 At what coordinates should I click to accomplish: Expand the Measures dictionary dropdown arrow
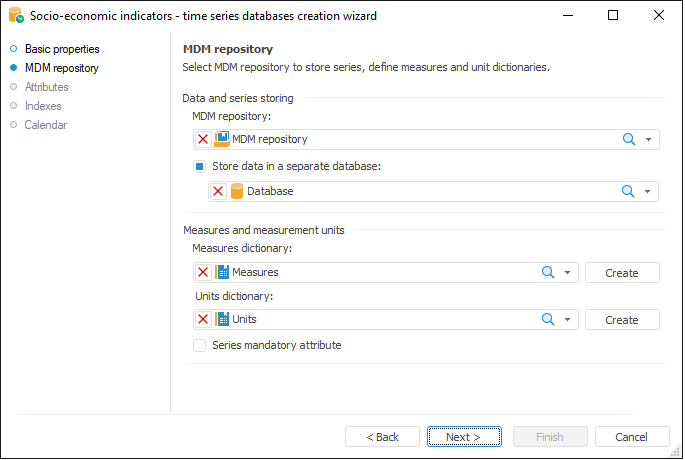[567, 272]
